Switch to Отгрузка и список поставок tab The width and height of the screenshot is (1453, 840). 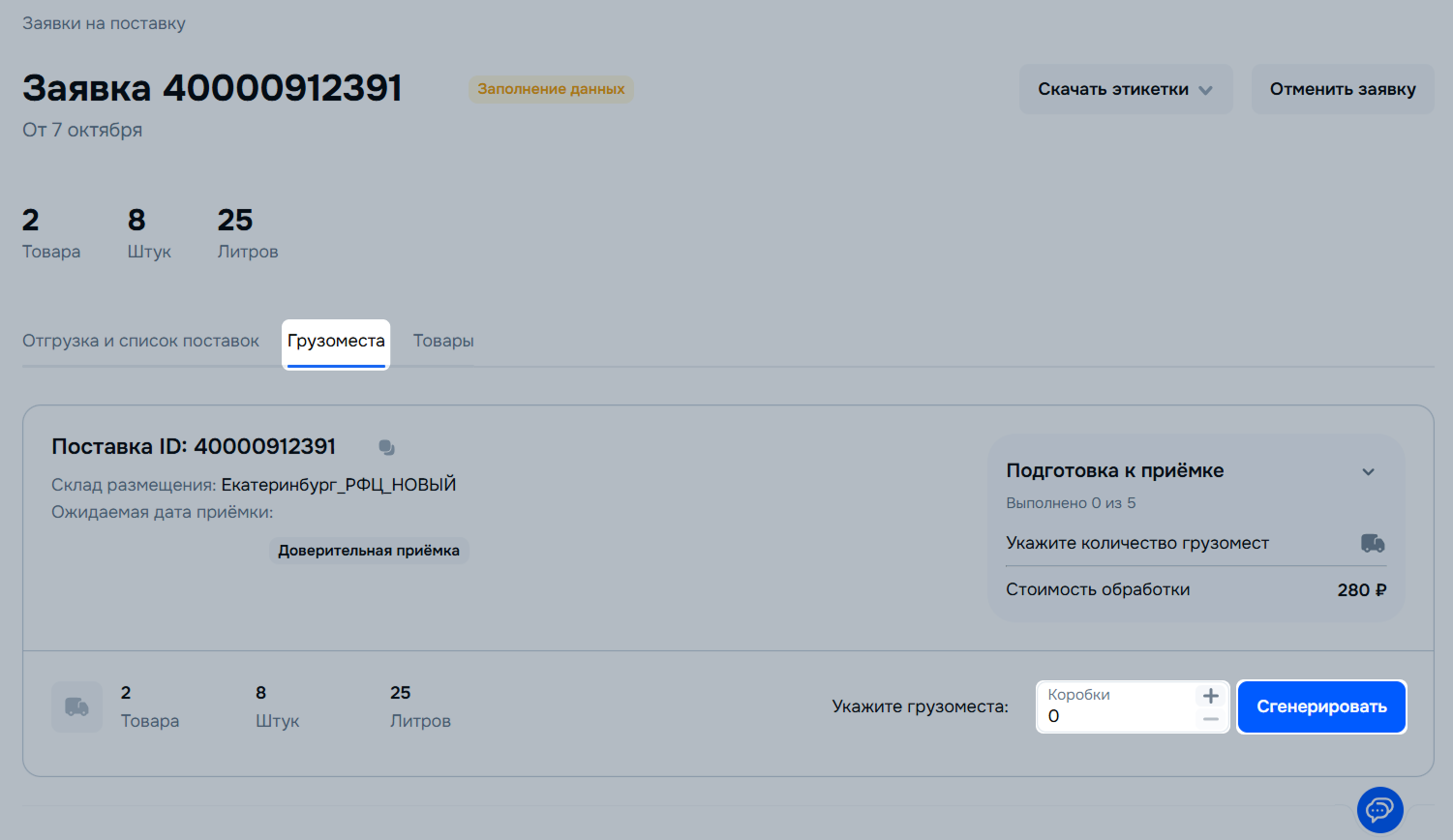(140, 341)
